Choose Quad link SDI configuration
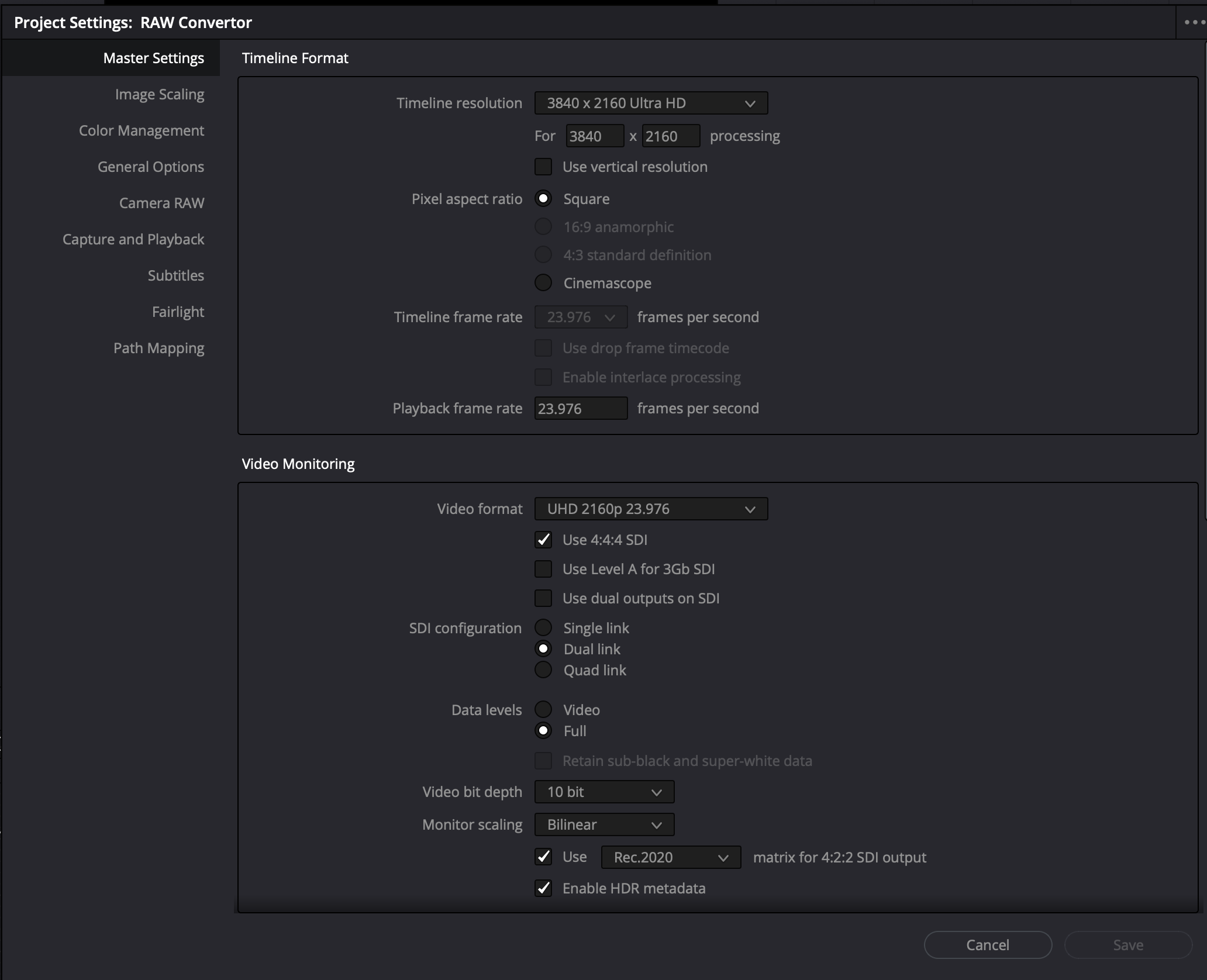The width and height of the screenshot is (1207, 980). pyautogui.click(x=543, y=670)
